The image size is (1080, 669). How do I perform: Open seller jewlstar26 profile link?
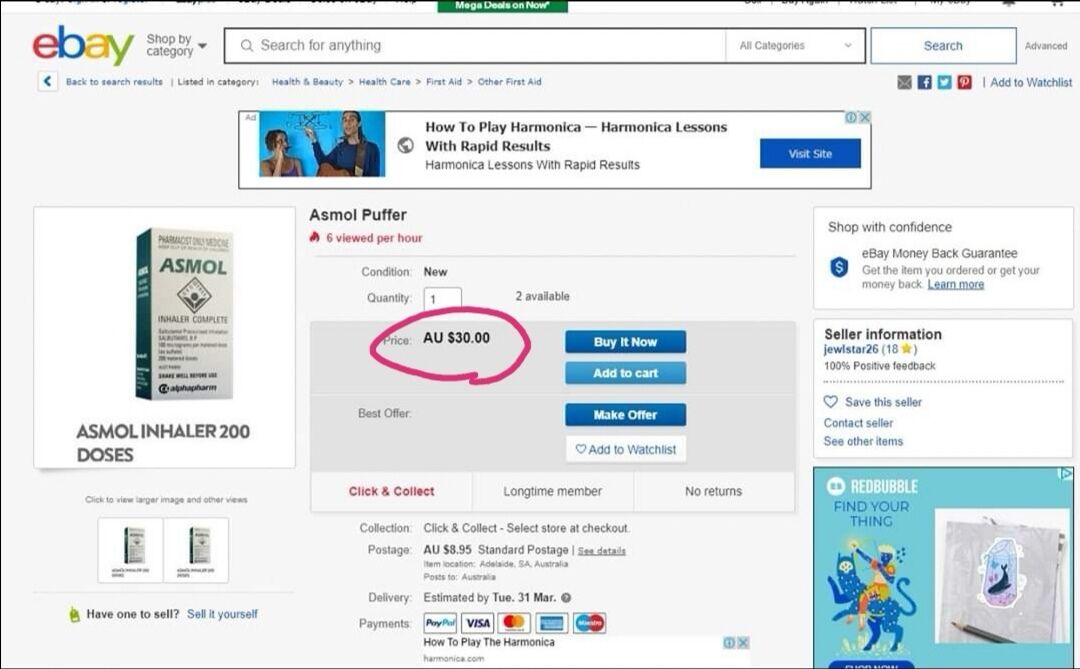click(850, 350)
